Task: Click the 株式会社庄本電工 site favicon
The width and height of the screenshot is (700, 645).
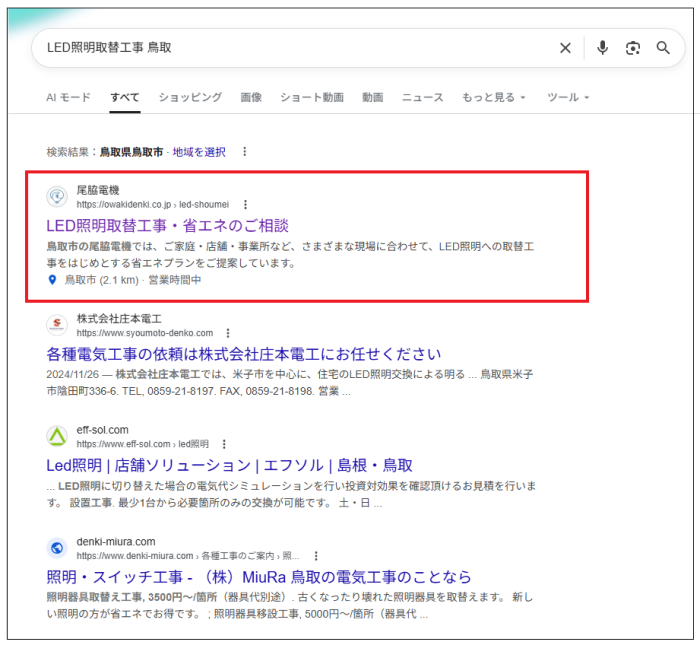Action: click(x=57, y=325)
